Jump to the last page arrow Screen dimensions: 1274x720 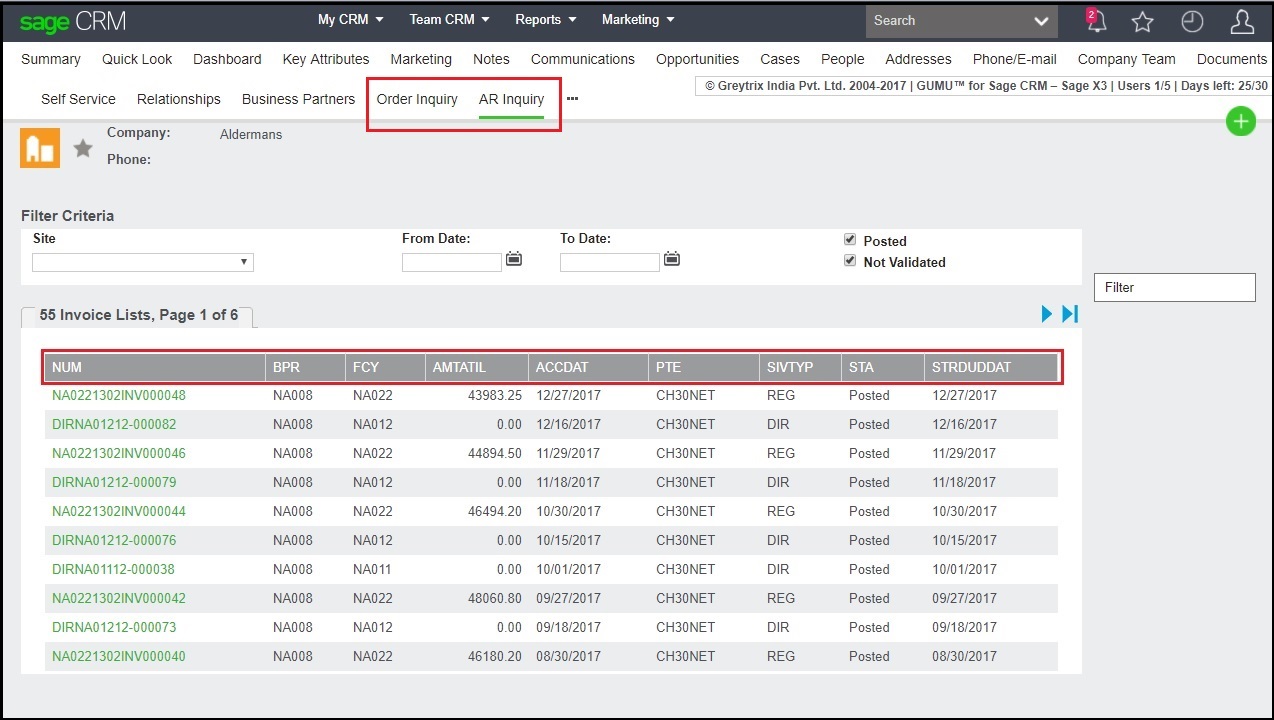1070,314
